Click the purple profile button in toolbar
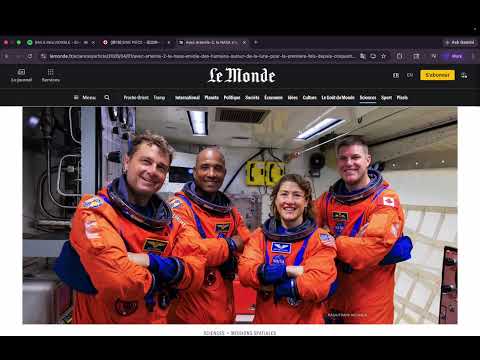This screenshot has width=480, height=360. [x=454, y=56]
